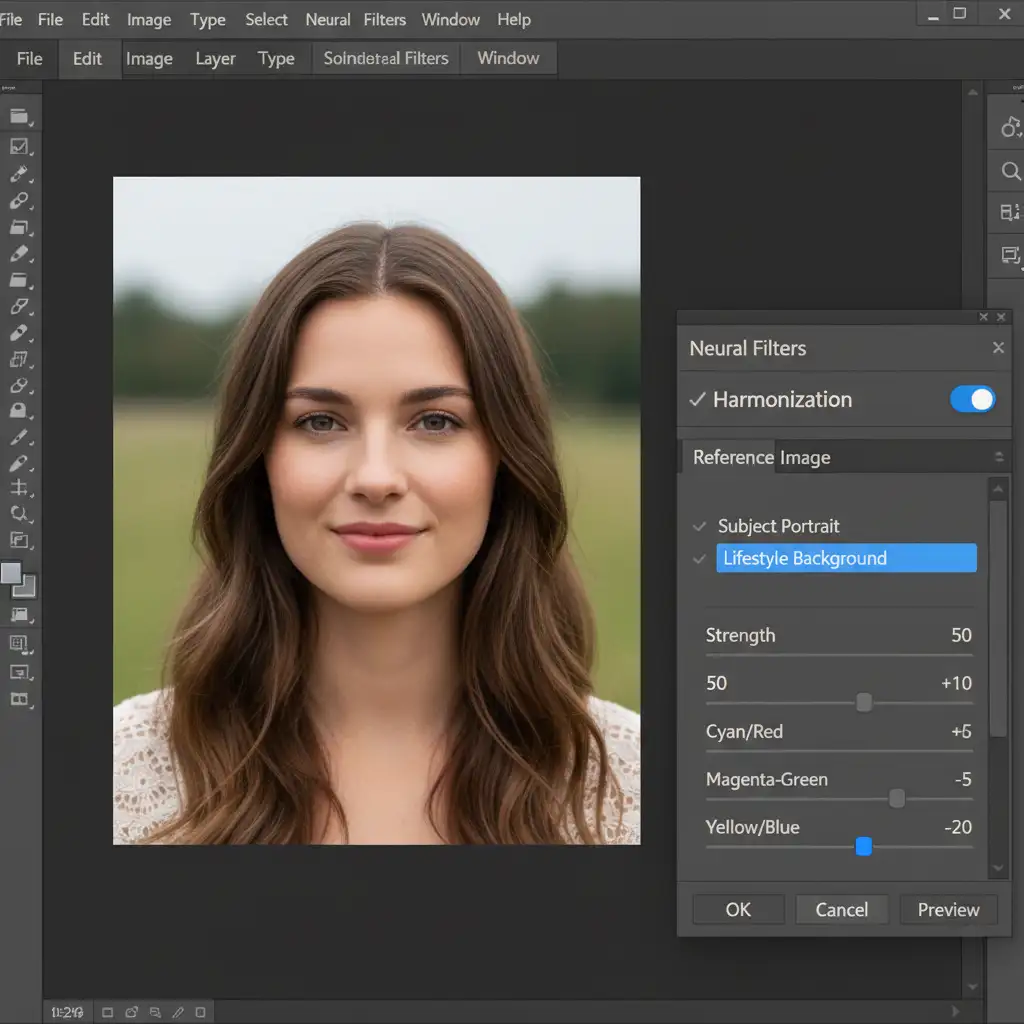The image size is (1024, 1024).
Task: Select the Zoom magnifier tool in left toolbar
Action: coord(19,514)
